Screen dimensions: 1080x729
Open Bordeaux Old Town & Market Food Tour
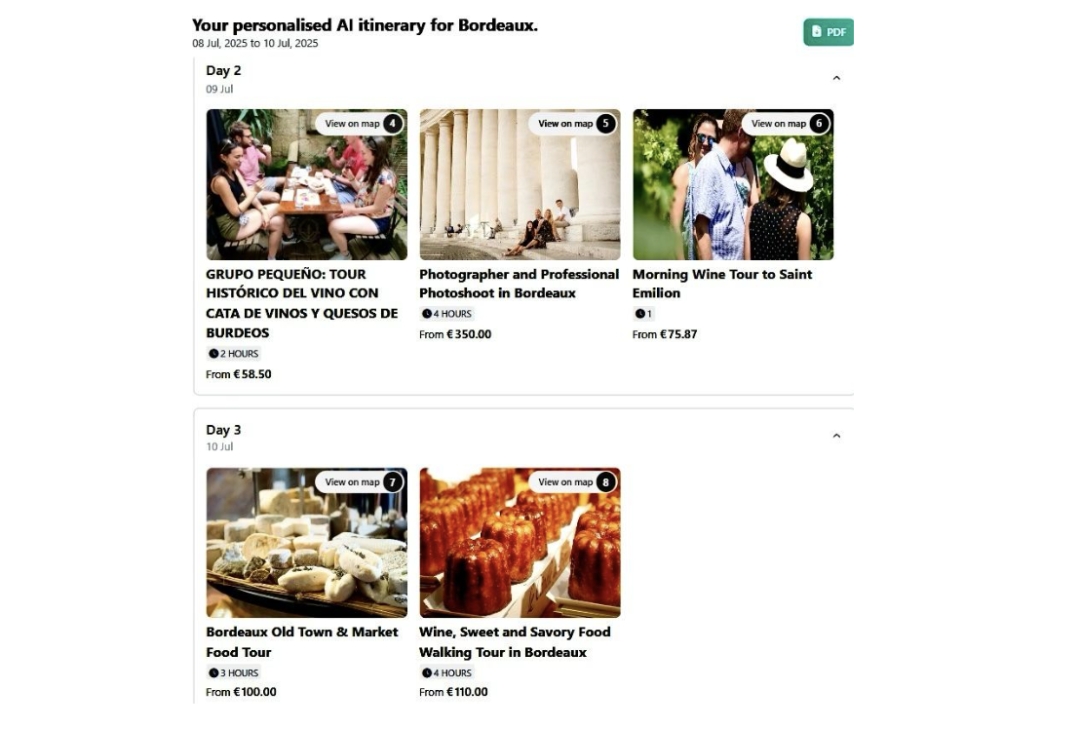pyautogui.click(x=302, y=641)
